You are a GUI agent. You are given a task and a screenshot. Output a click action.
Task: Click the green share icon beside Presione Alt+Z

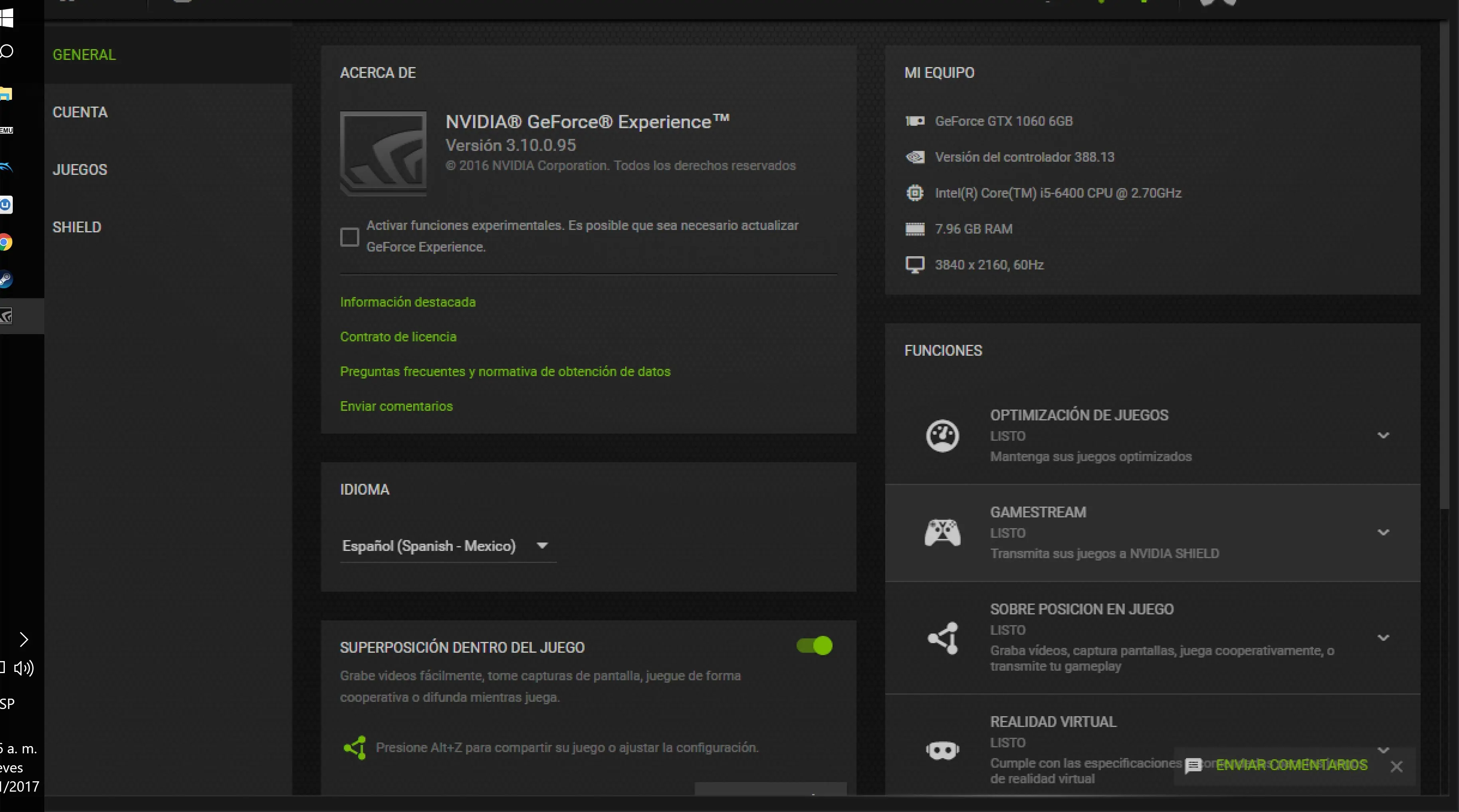355,748
